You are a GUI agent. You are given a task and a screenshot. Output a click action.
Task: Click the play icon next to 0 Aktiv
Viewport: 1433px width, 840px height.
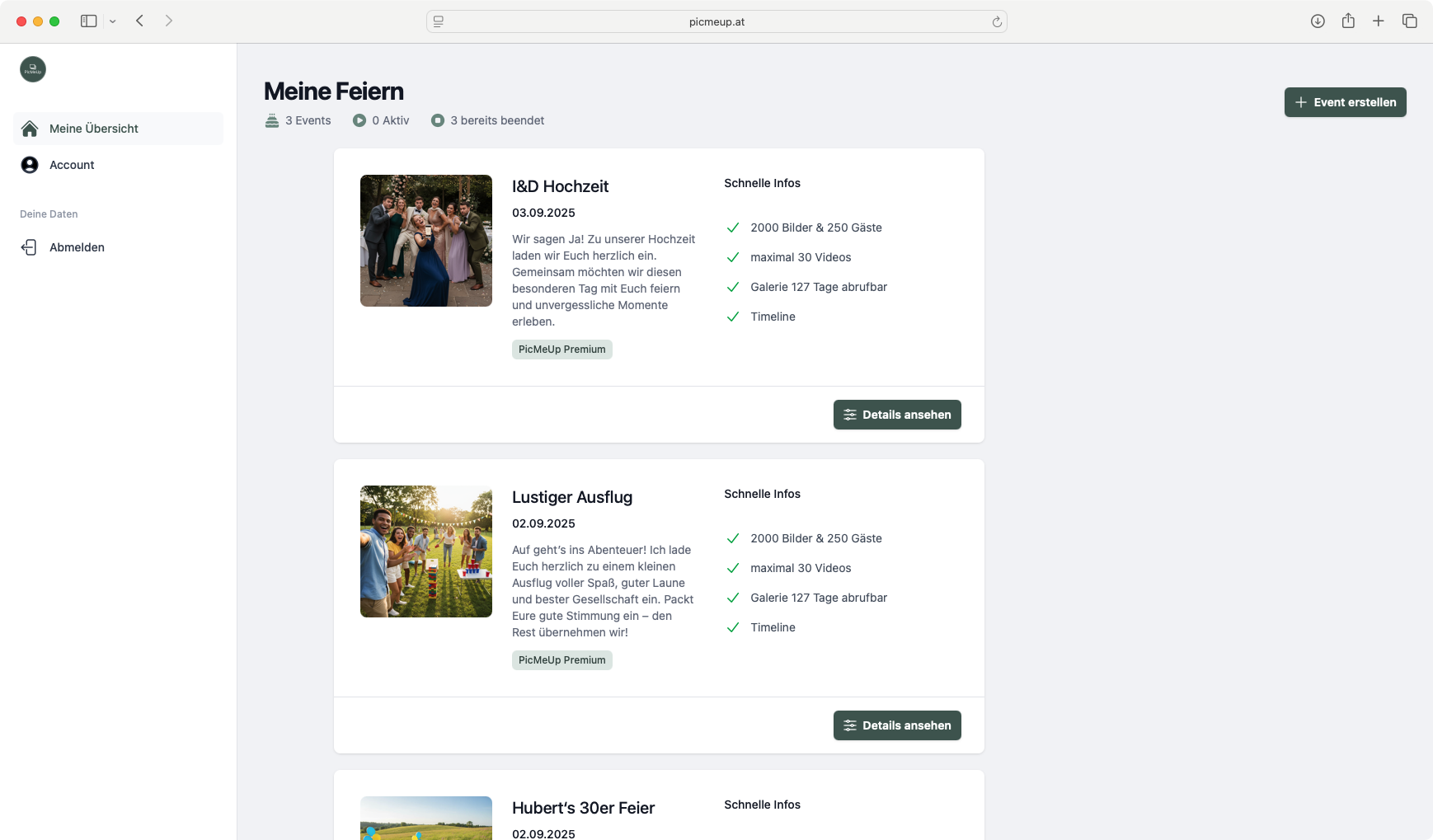[x=359, y=120]
